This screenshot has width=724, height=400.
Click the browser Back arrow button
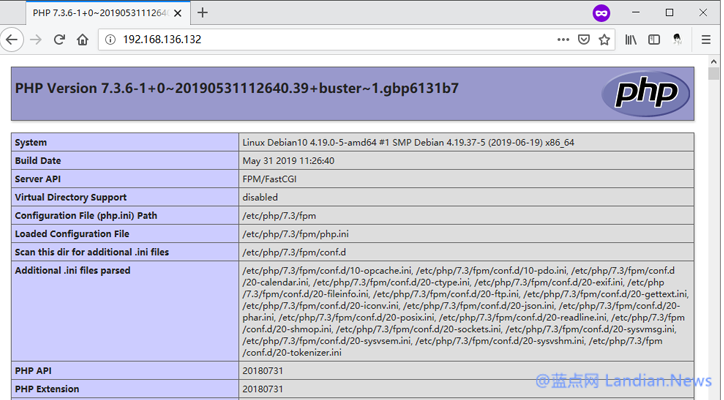[12, 39]
